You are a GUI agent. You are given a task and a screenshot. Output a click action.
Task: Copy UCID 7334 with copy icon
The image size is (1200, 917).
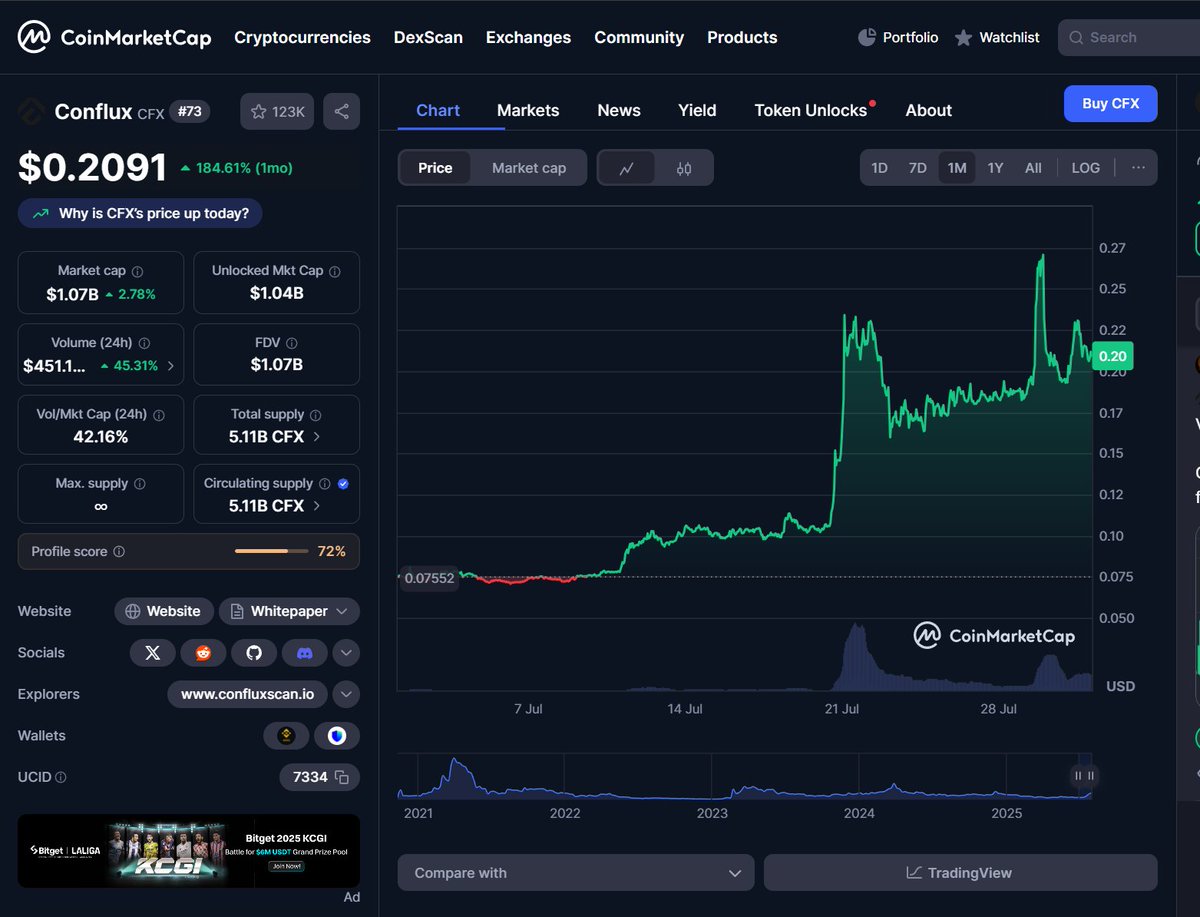pos(342,777)
